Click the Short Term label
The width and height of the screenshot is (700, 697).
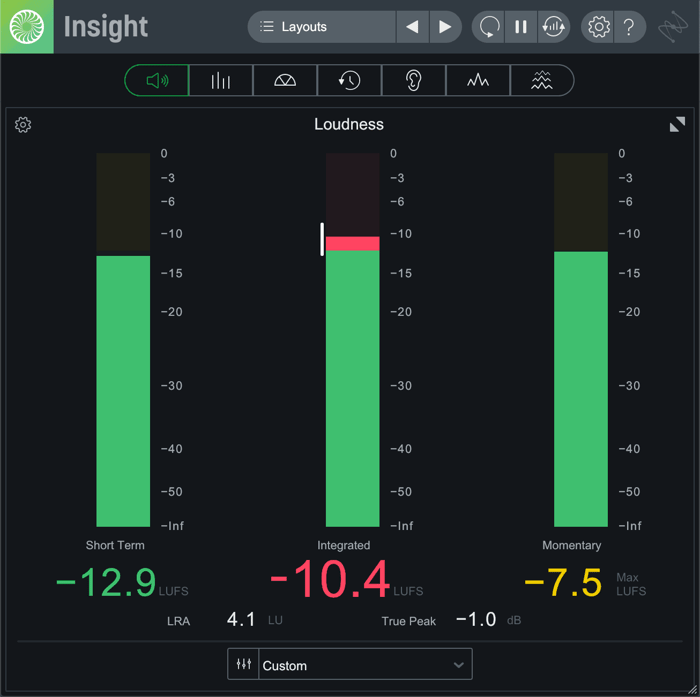(115, 545)
